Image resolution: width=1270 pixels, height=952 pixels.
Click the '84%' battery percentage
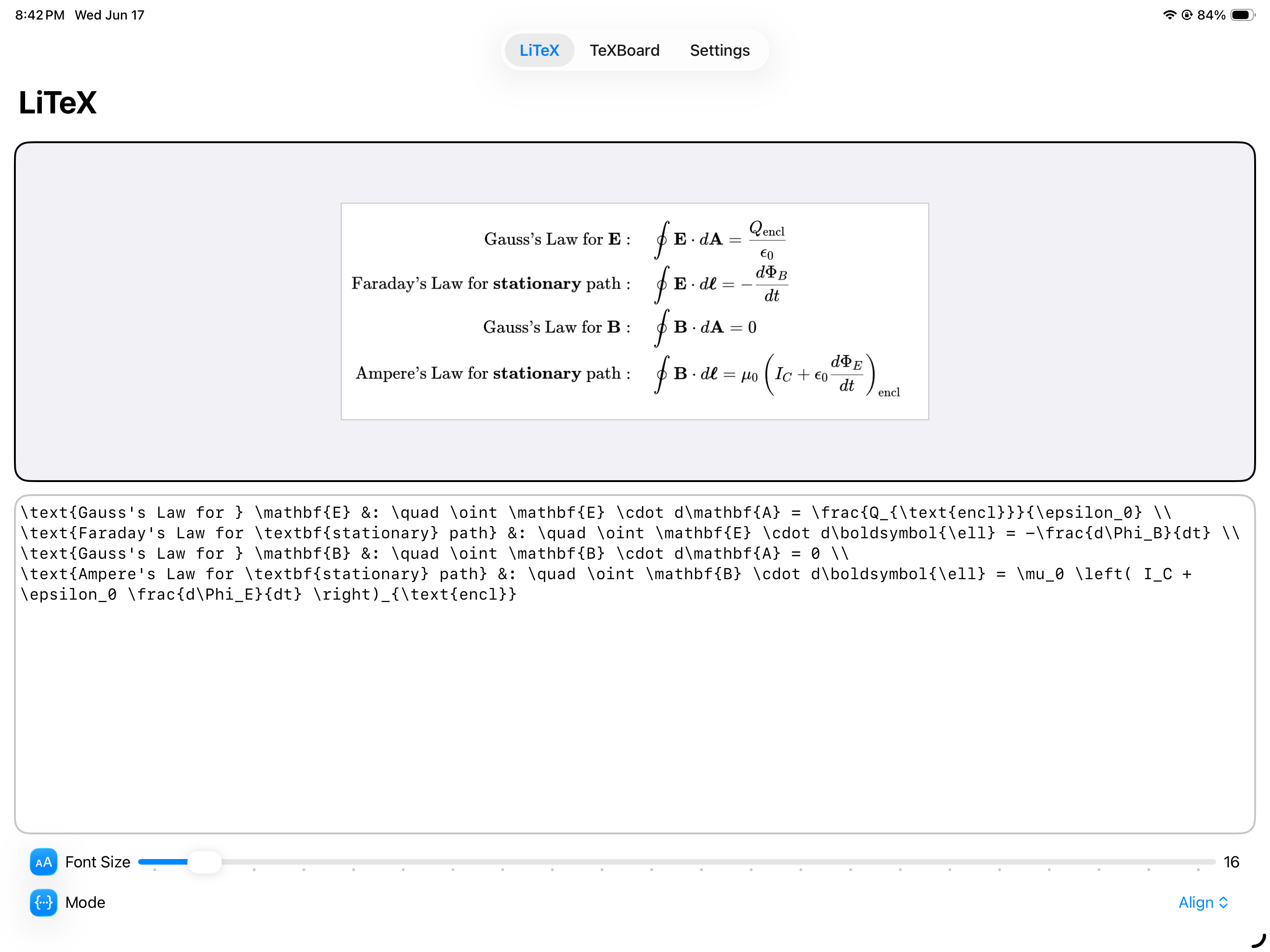point(1211,15)
